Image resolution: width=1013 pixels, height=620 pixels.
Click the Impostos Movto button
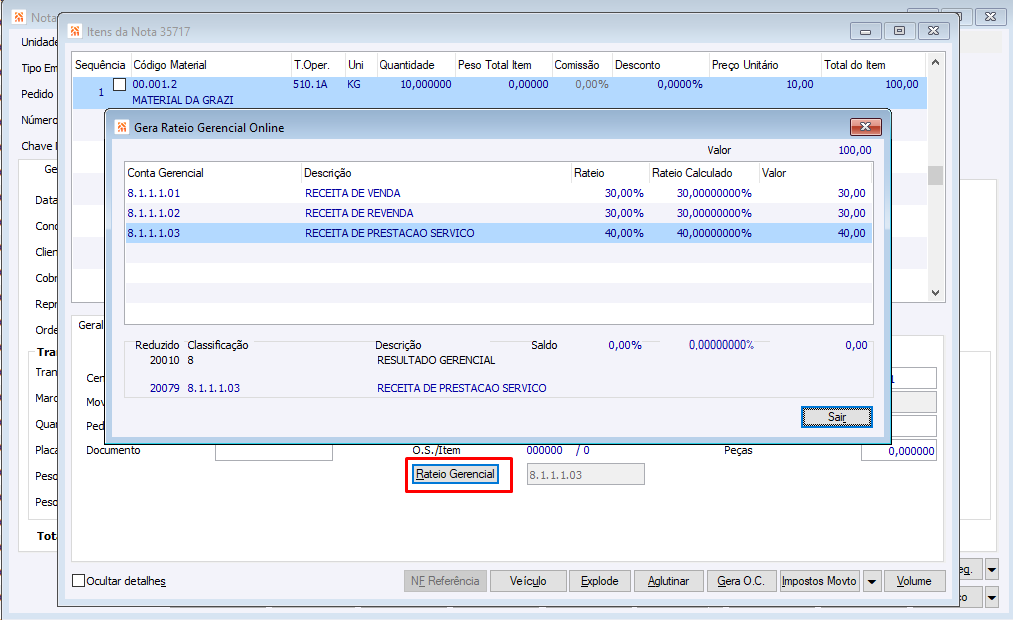(x=819, y=581)
